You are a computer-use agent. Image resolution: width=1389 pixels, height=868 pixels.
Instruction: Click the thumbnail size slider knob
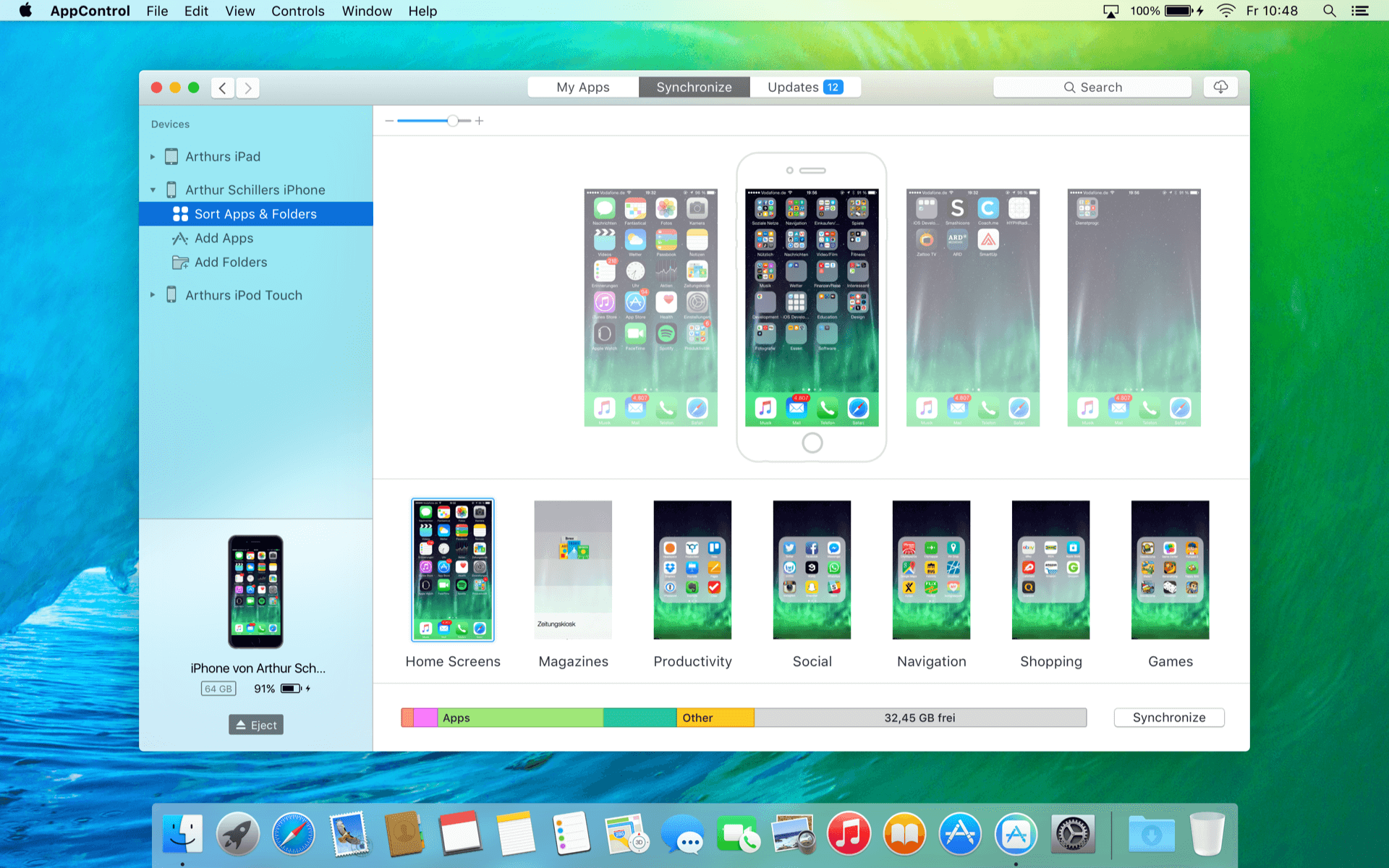coord(453,121)
